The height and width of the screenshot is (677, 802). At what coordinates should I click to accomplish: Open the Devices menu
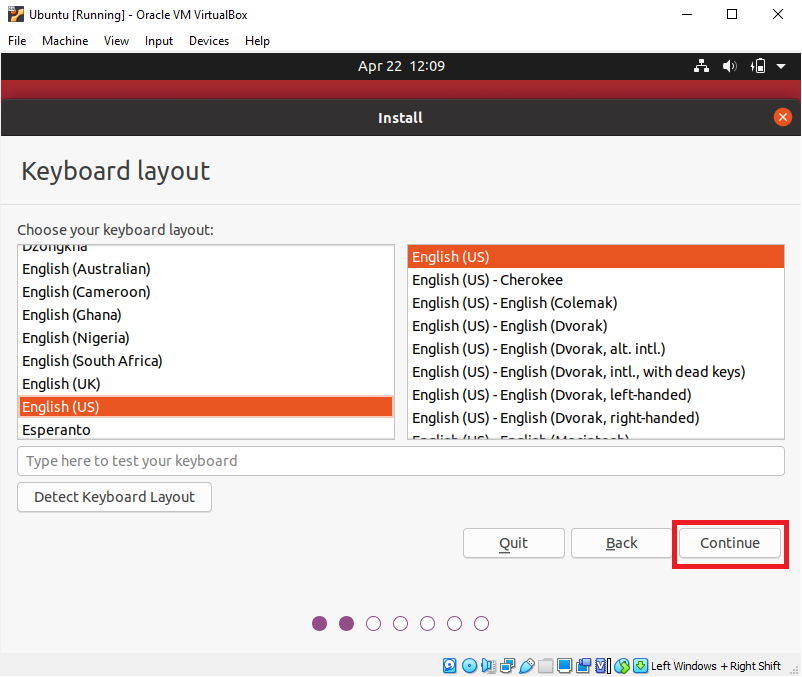(x=209, y=41)
